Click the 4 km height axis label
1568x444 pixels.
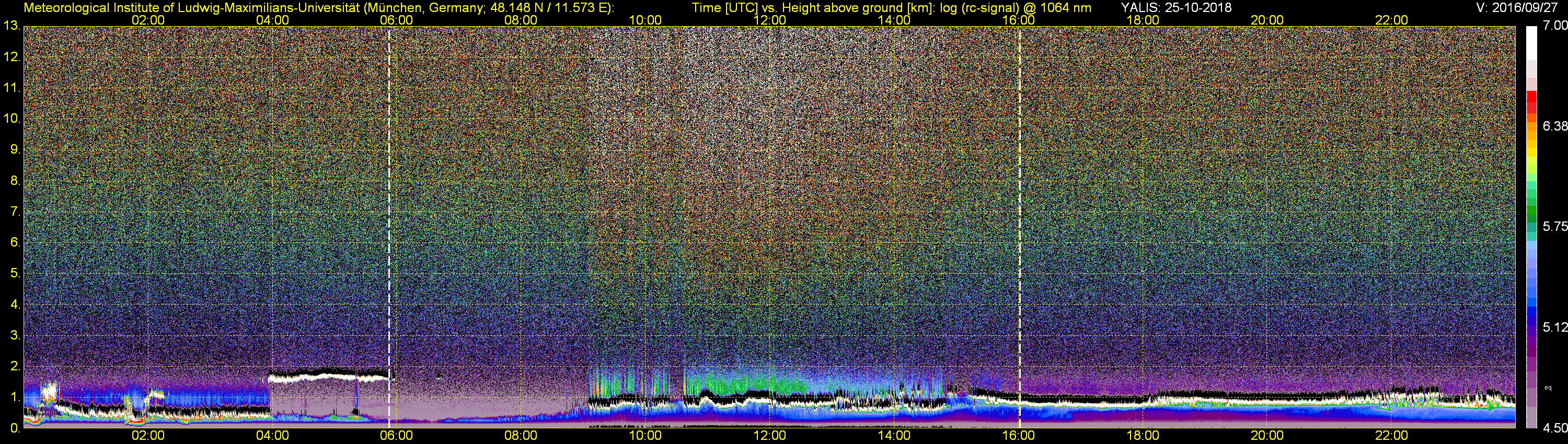click(x=15, y=305)
